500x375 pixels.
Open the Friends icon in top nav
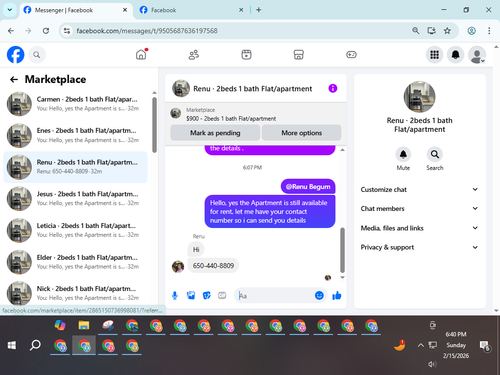point(194,55)
